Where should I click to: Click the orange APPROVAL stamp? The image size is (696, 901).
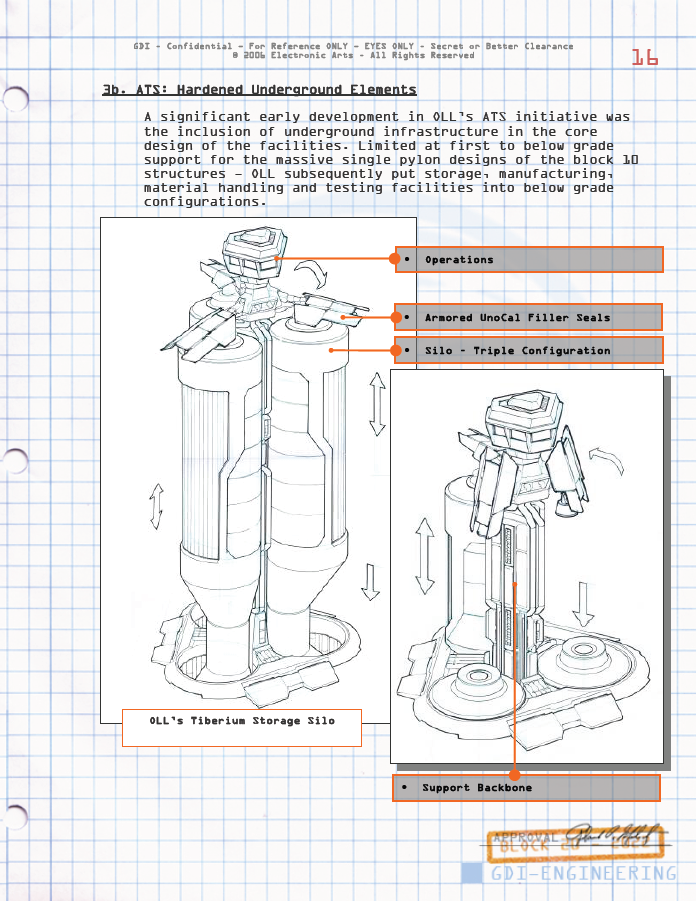(576, 844)
